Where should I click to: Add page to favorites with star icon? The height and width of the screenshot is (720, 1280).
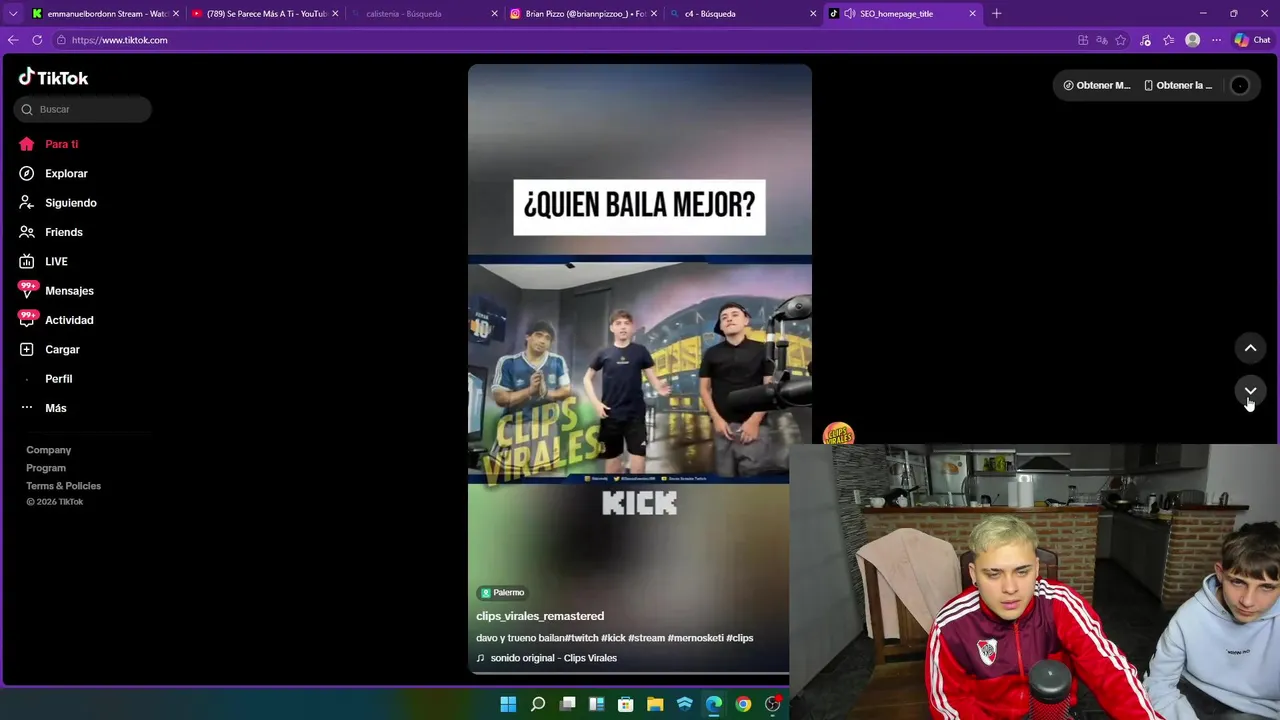pos(1121,40)
